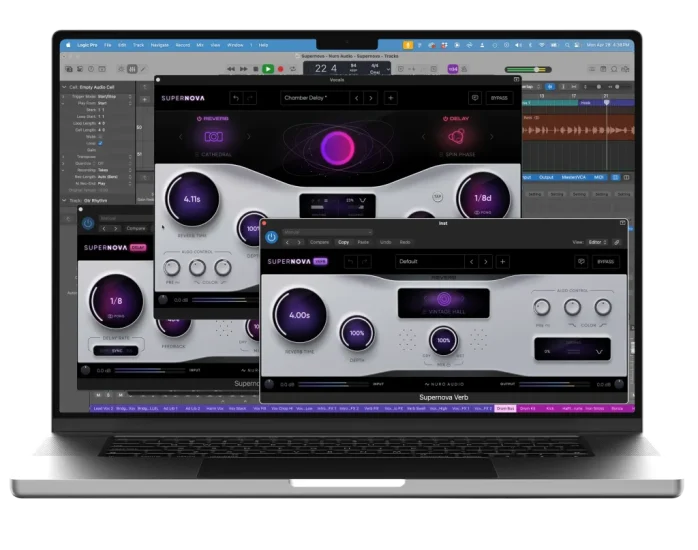Open the LCD display mode dropdown arrow

pyautogui.click(x=388, y=69)
